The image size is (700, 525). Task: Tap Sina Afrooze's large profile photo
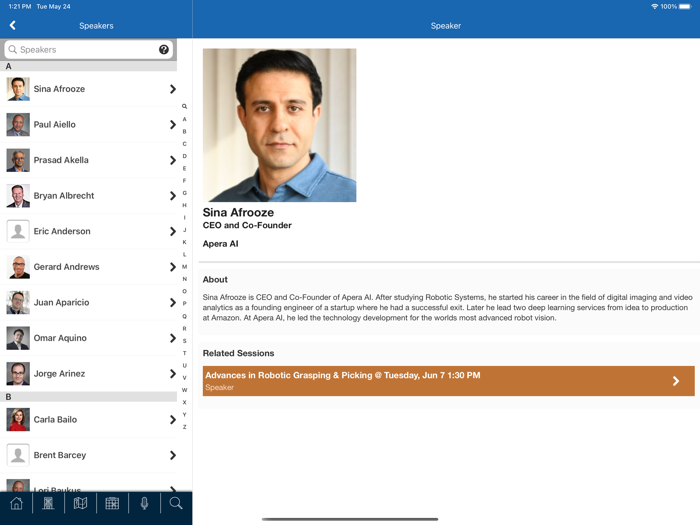click(x=279, y=125)
